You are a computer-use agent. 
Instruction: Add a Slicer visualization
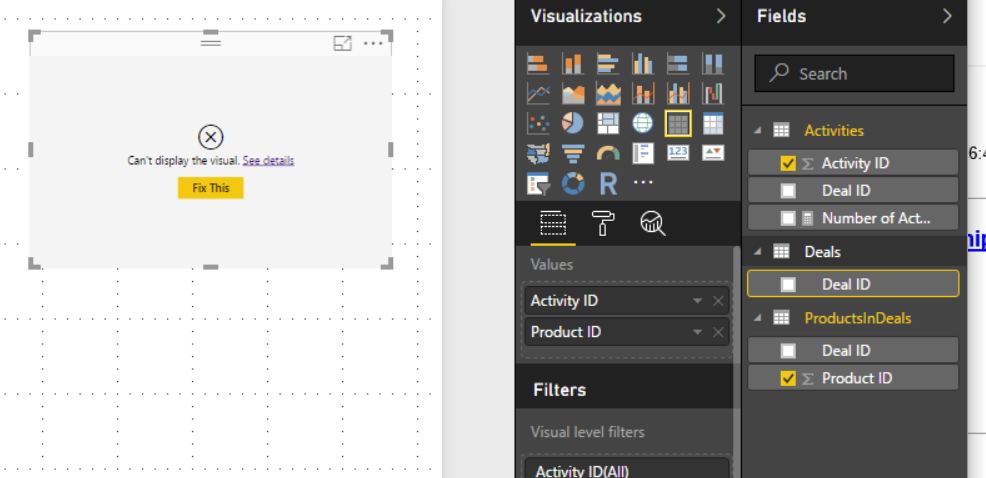tap(538, 184)
